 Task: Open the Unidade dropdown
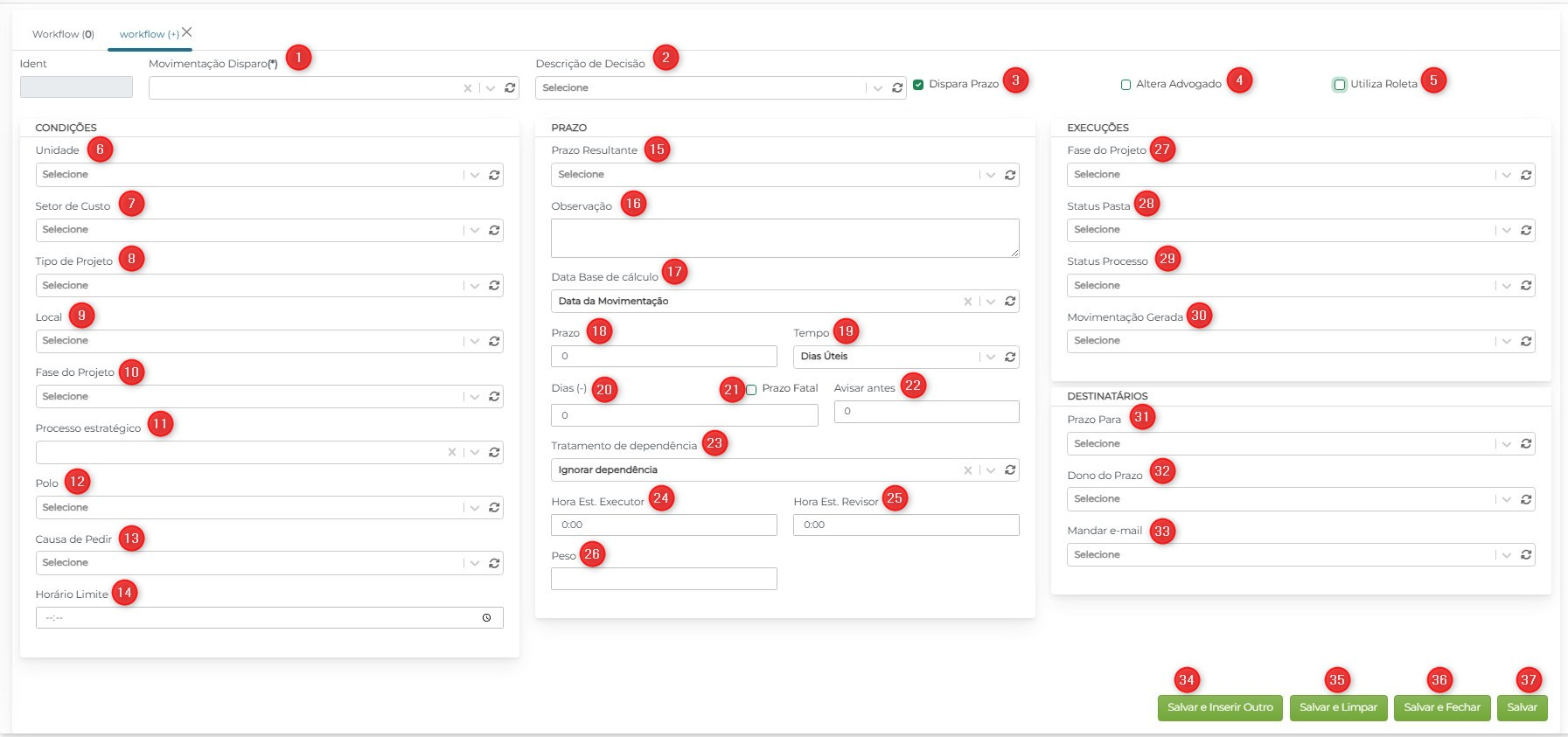(475, 175)
